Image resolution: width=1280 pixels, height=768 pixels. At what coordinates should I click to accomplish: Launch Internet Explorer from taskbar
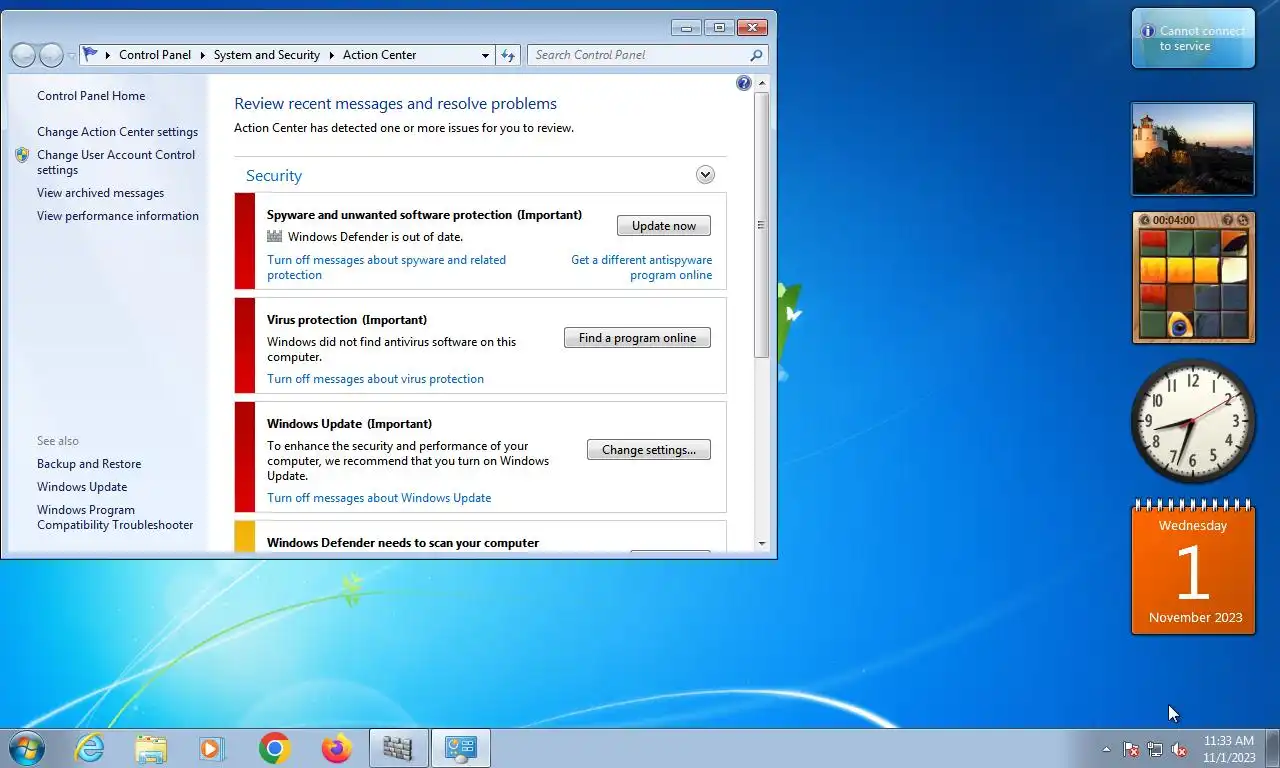90,748
